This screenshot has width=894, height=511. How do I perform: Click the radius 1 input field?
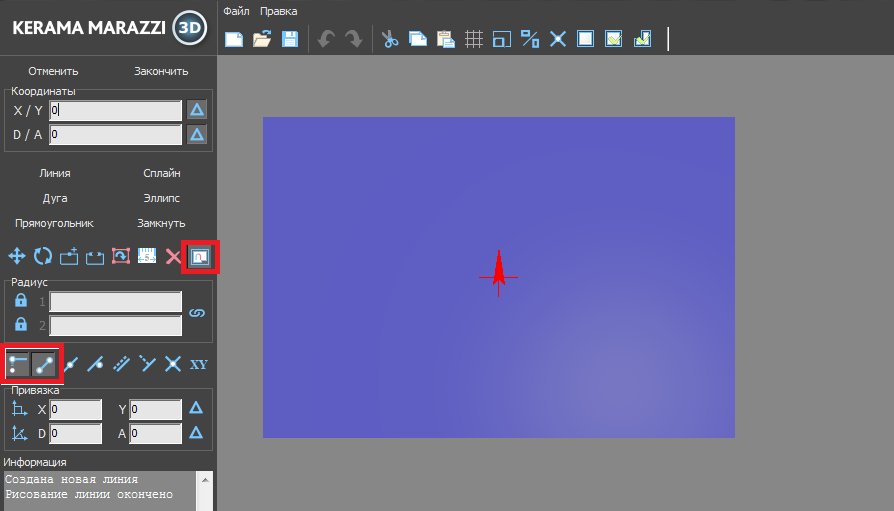tap(116, 302)
